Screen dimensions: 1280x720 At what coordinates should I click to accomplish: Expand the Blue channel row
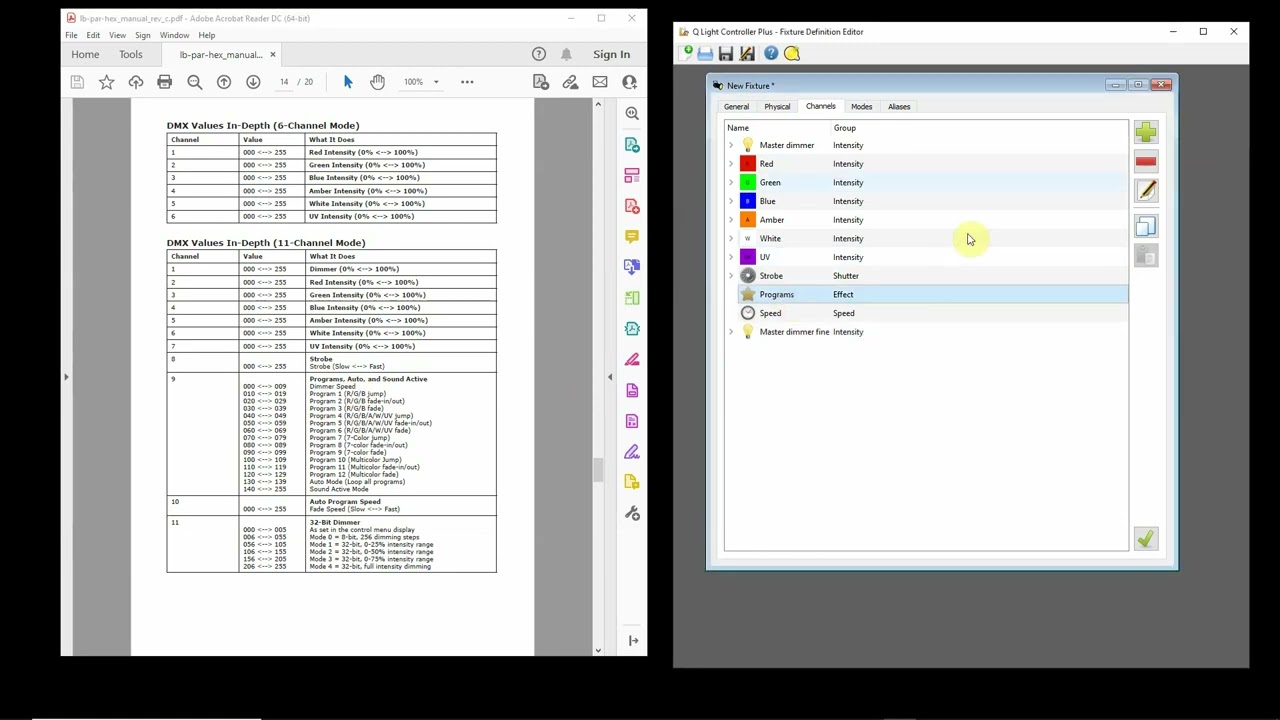pyautogui.click(x=731, y=201)
